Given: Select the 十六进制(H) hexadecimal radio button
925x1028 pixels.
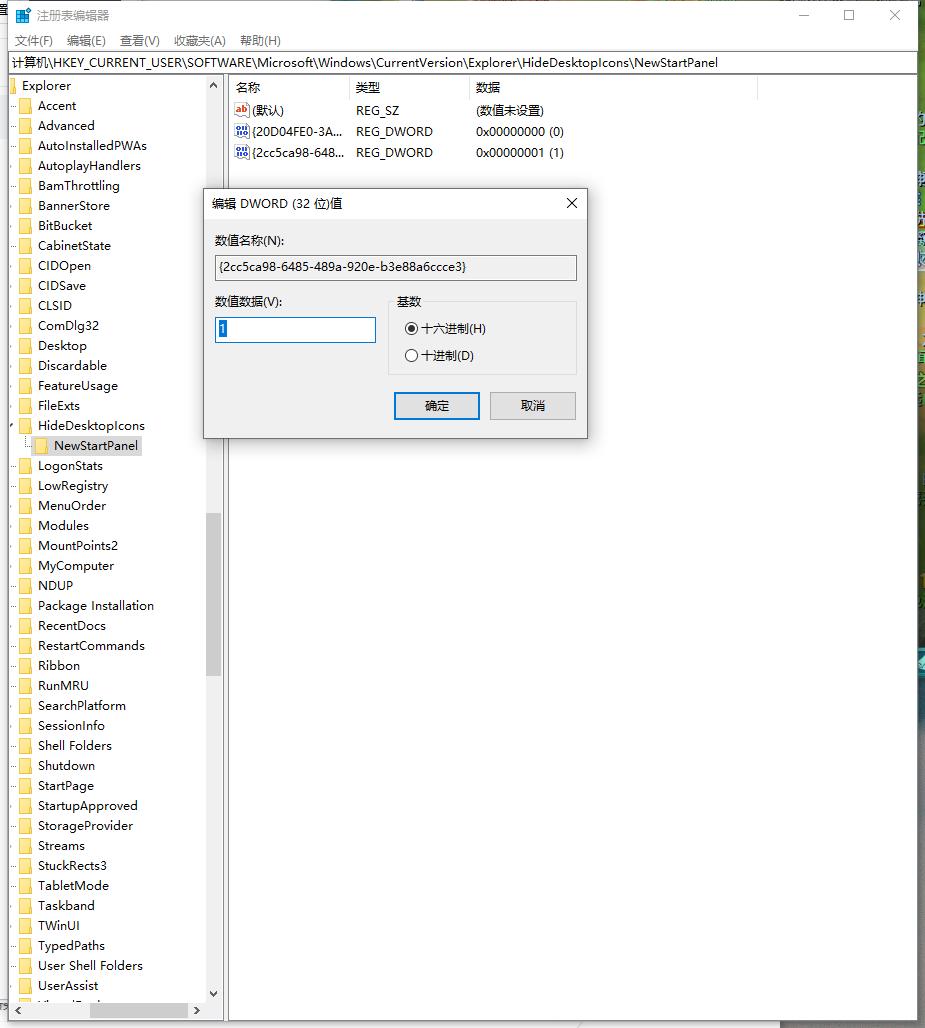Looking at the screenshot, I should coord(411,329).
